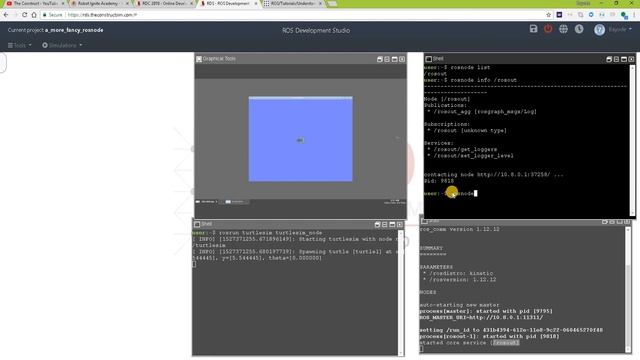
Task: Click the save project floppy disk icon
Action: coord(533,29)
